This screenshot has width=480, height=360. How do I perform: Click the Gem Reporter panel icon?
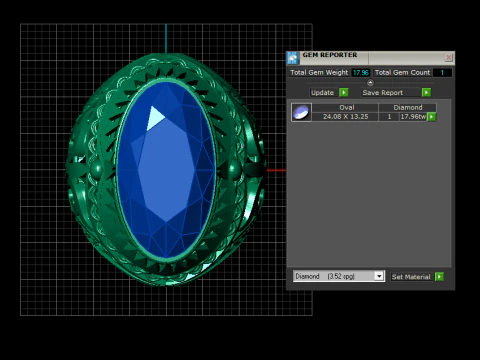(x=293, y=58)
